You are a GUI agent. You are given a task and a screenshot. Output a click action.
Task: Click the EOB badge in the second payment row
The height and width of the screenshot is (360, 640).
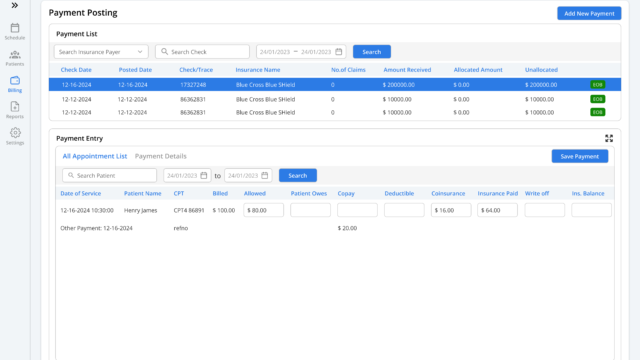[598, 99]
